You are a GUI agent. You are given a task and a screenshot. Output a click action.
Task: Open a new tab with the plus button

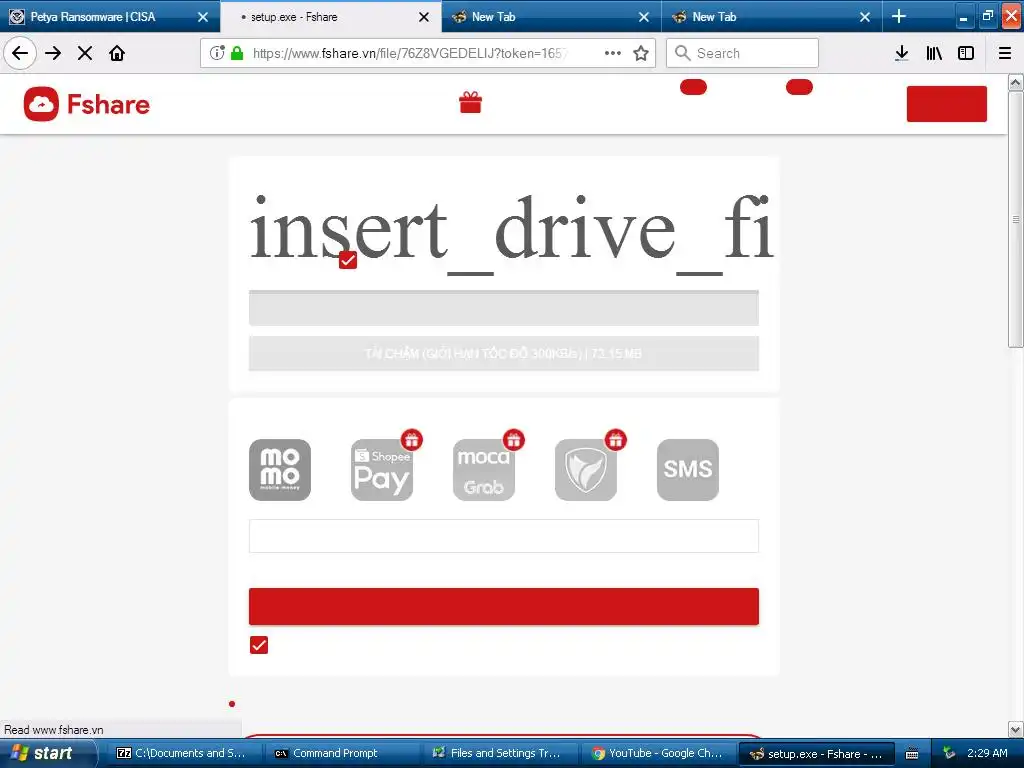click(899, 16)
